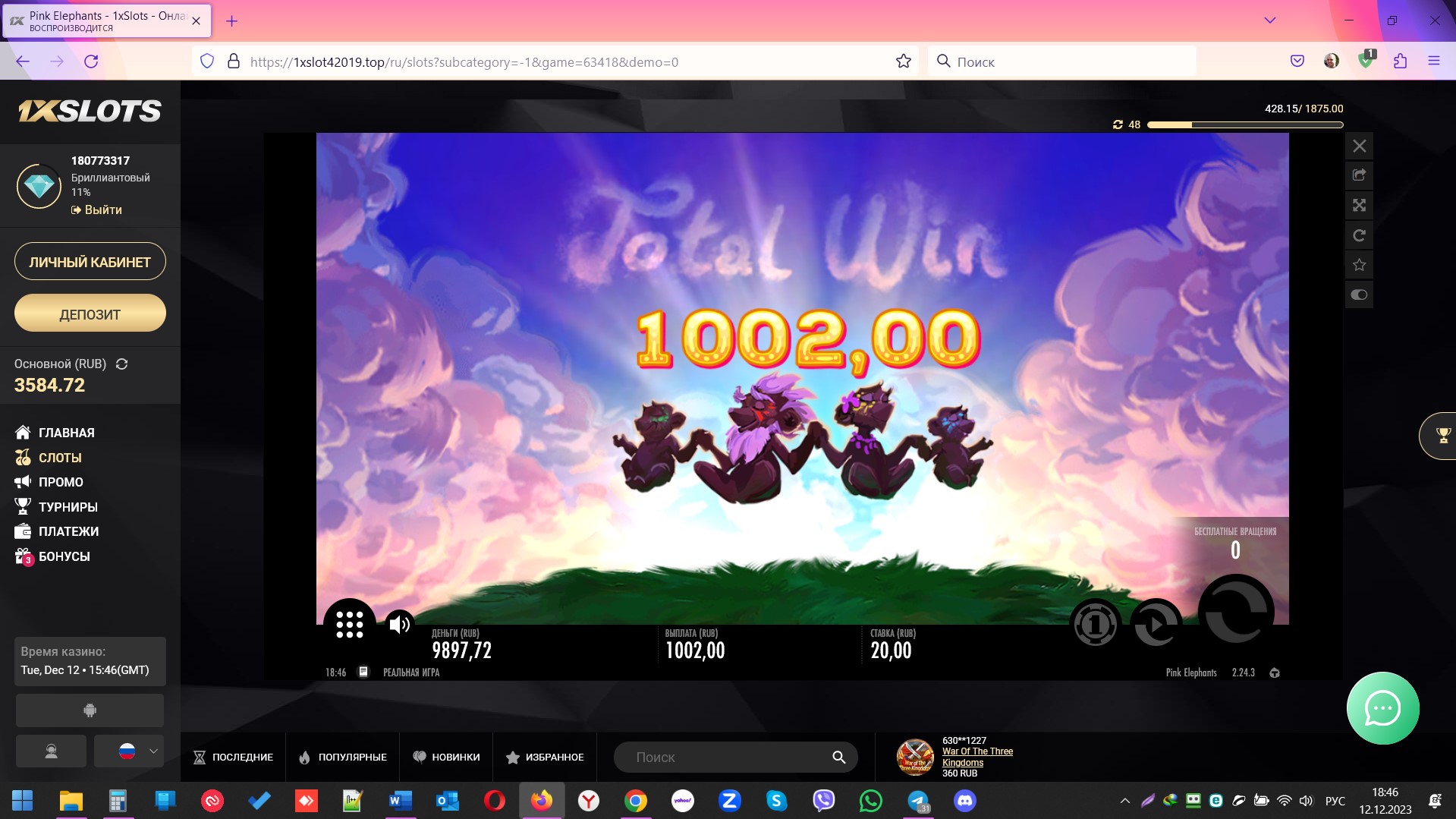1456x819 pixels.
Task: Share the game using the share icon
Action: (1359, 175)
